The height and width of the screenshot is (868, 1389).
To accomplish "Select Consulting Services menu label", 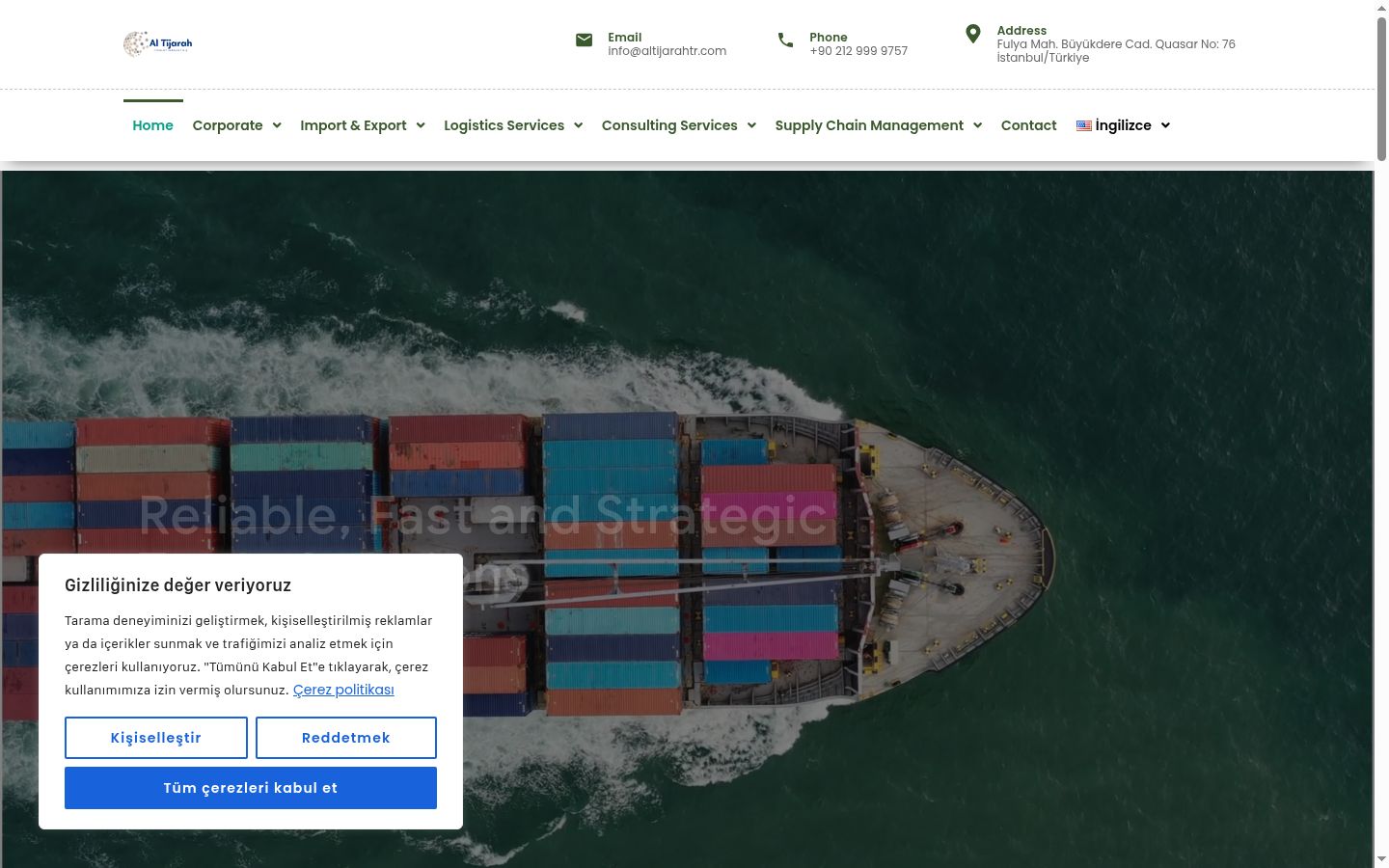I will pos(669,125).
